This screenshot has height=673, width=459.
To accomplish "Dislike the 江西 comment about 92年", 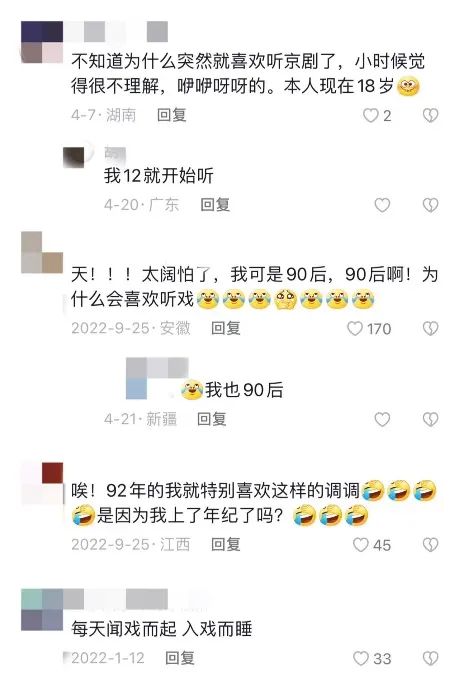I will pos(430,545).
